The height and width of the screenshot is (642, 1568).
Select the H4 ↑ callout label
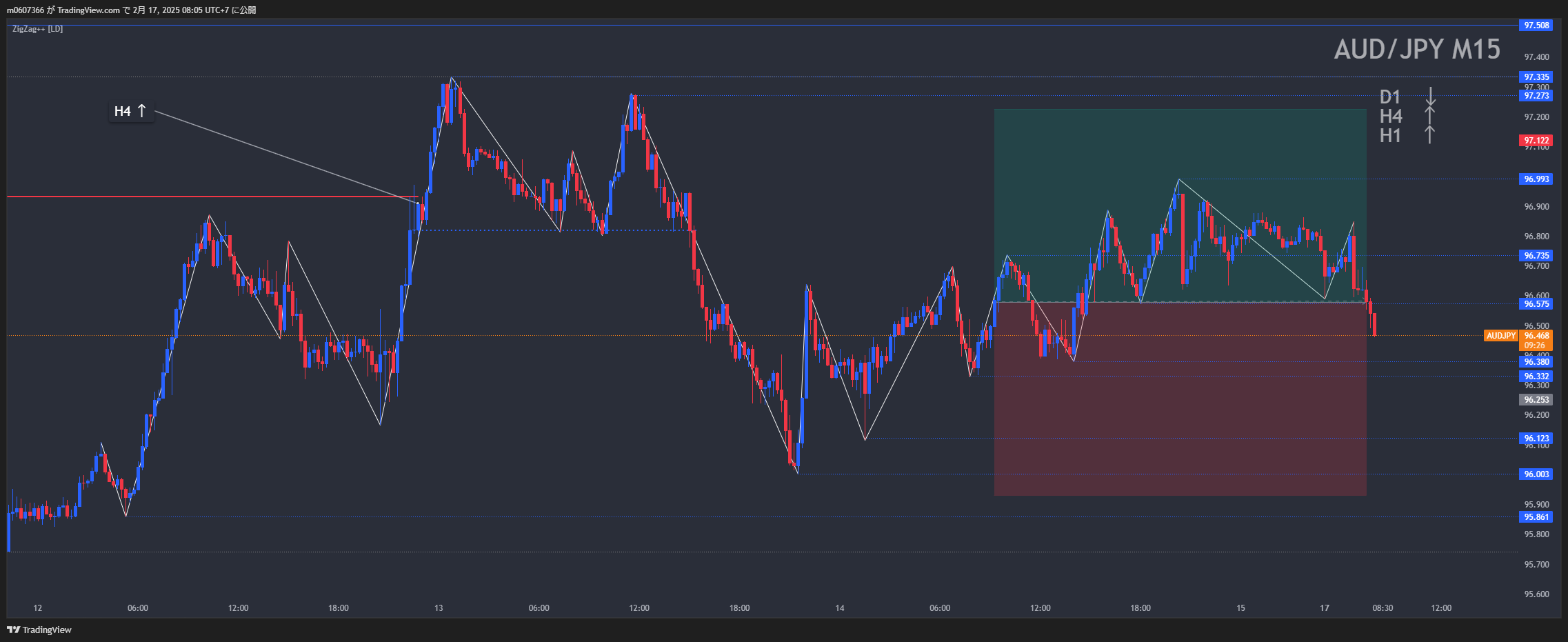coord(130,111)
